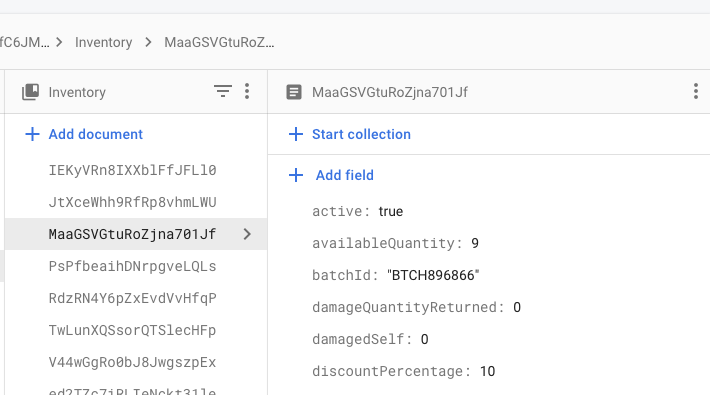Click the chevron after fC6JM... breadcrumb

[59, 43]
